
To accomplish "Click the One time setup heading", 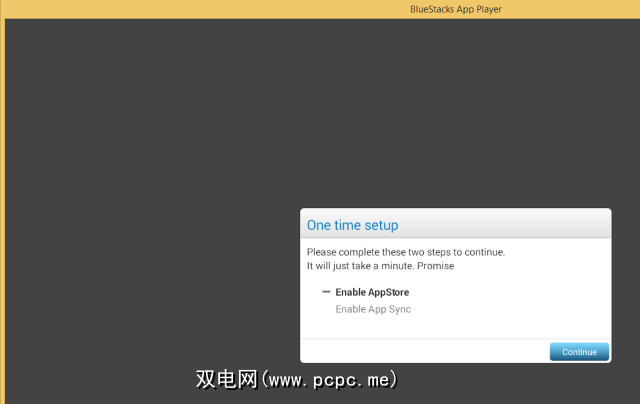I will tap(352, 225).
